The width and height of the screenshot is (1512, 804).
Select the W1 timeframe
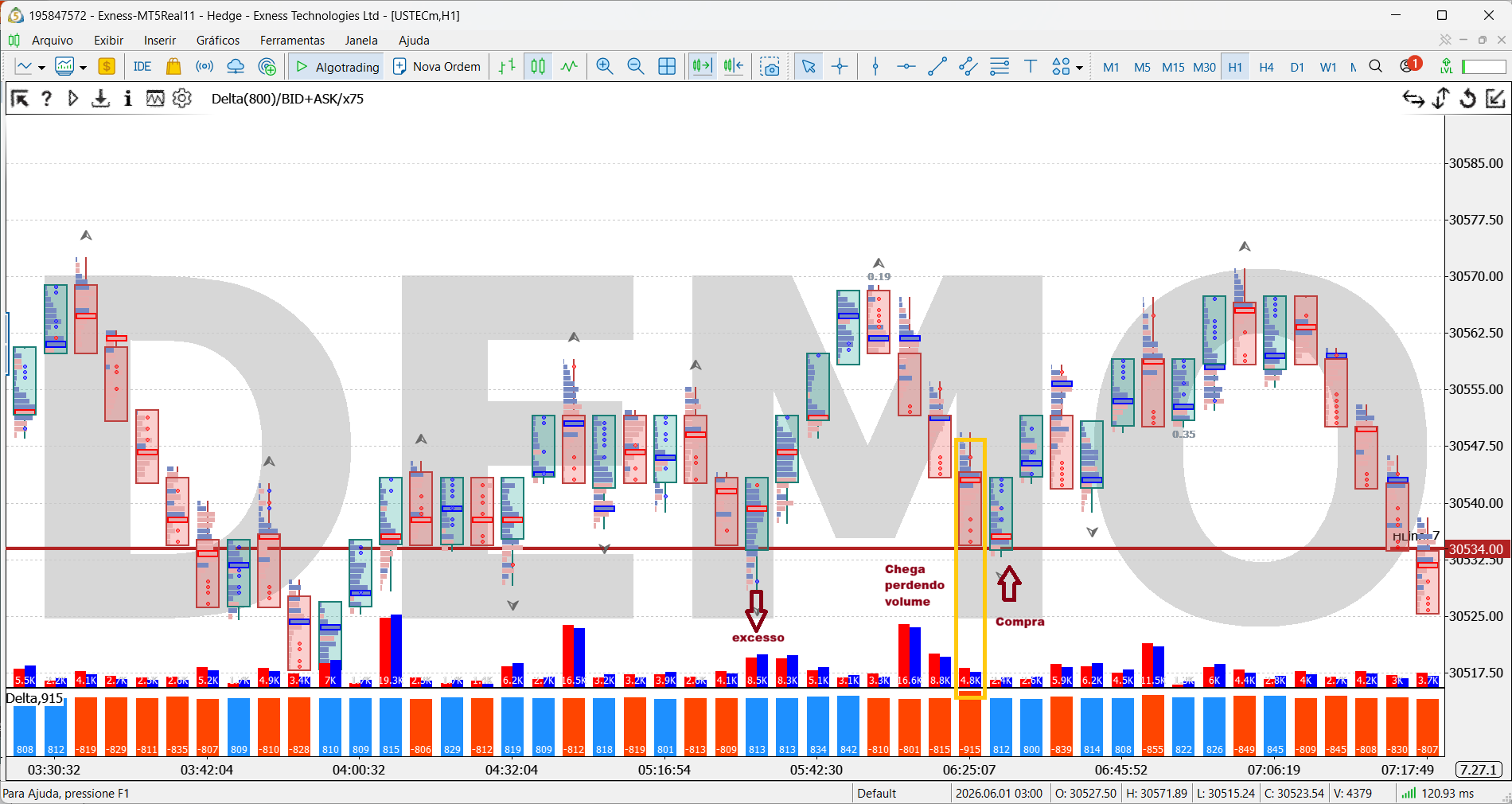click(1328, 67)
